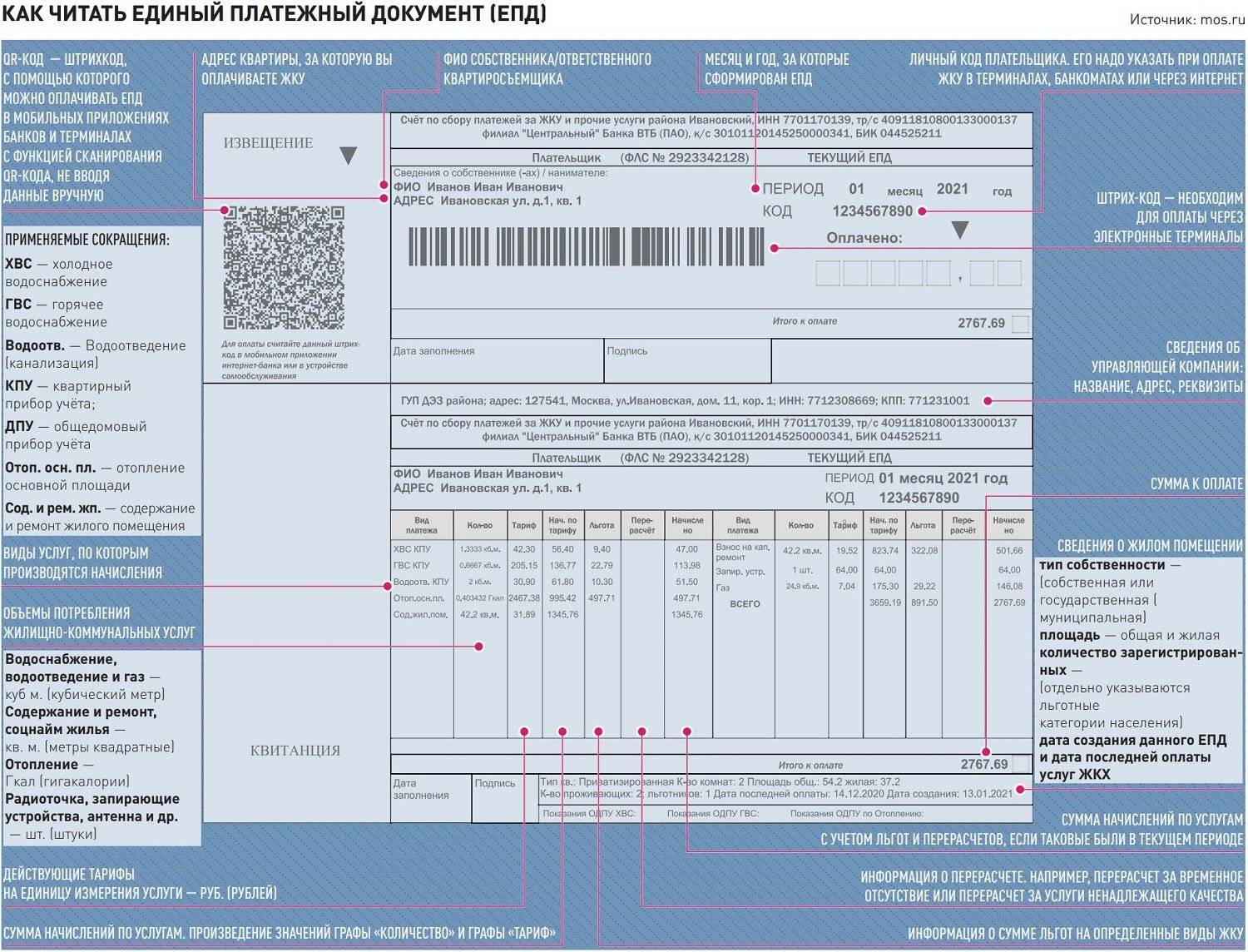Click the СУММА НАЧИСЛЕНИЙ... ПРОИЗВЕДЕНИЕ ЗНАЧЕНИЙ annotation
1248x952 pixels.
coord(279,933)
